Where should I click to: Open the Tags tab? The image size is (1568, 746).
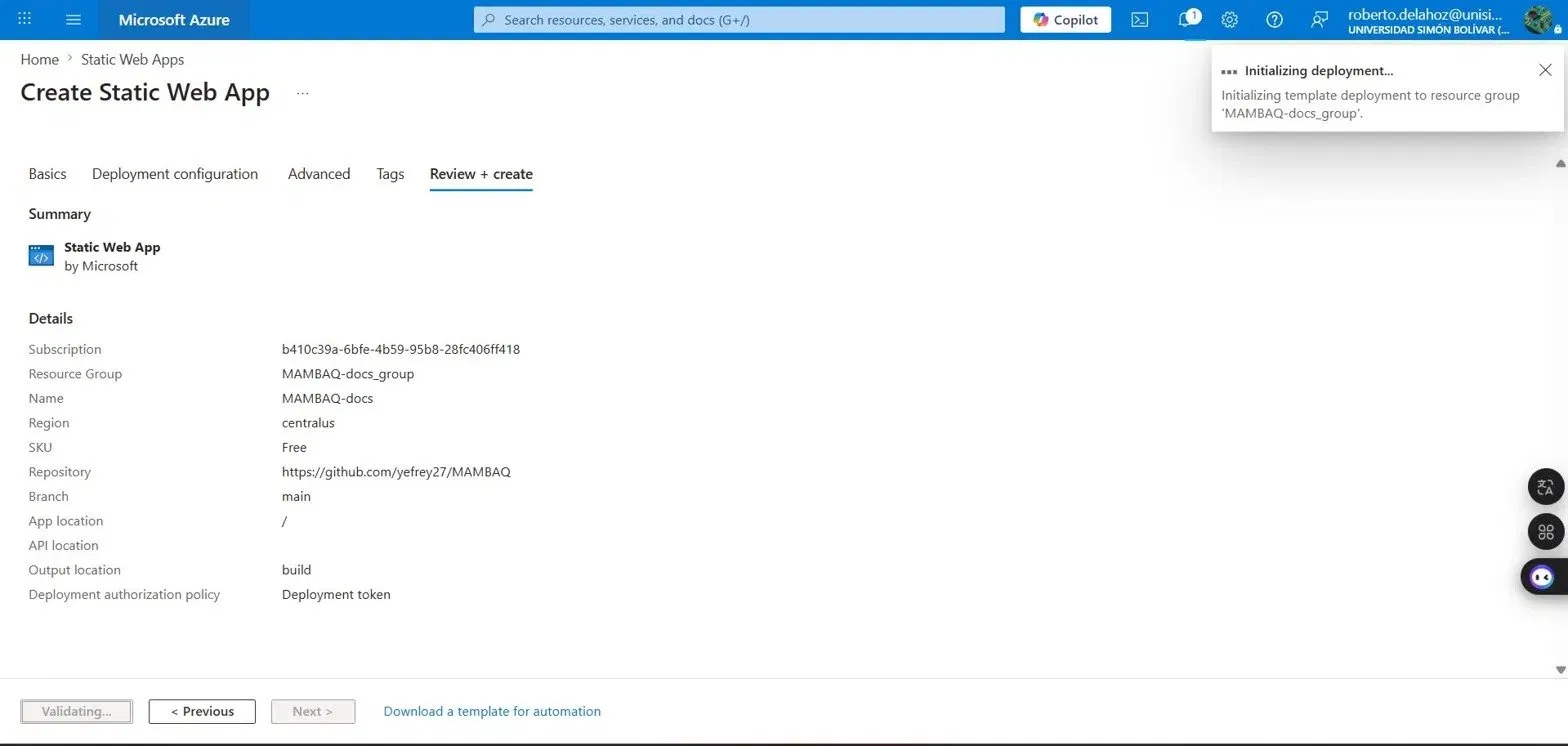(390, 174)
